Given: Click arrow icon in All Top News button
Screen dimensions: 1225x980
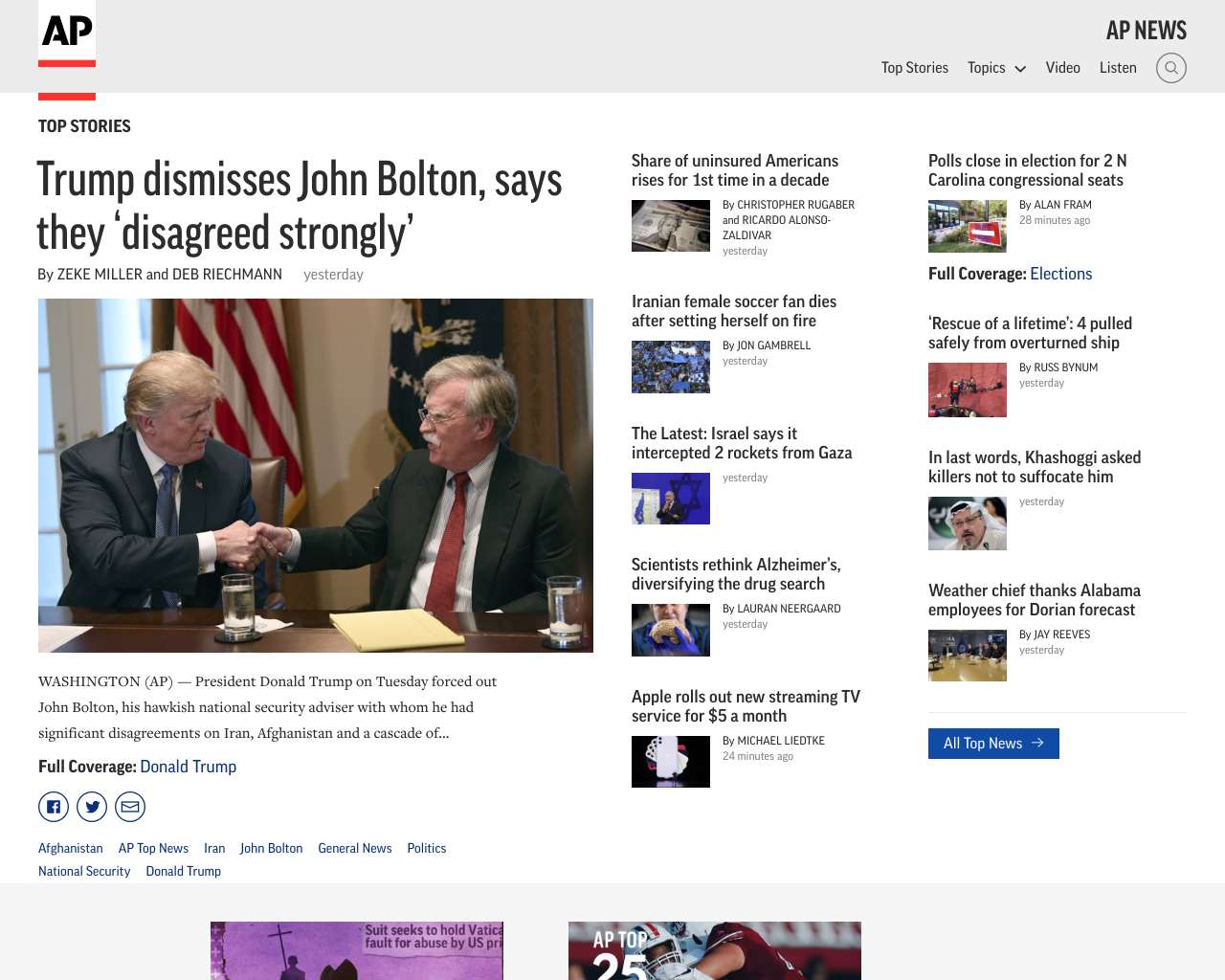Looking at the screenshot, I should pos(1037,743).
